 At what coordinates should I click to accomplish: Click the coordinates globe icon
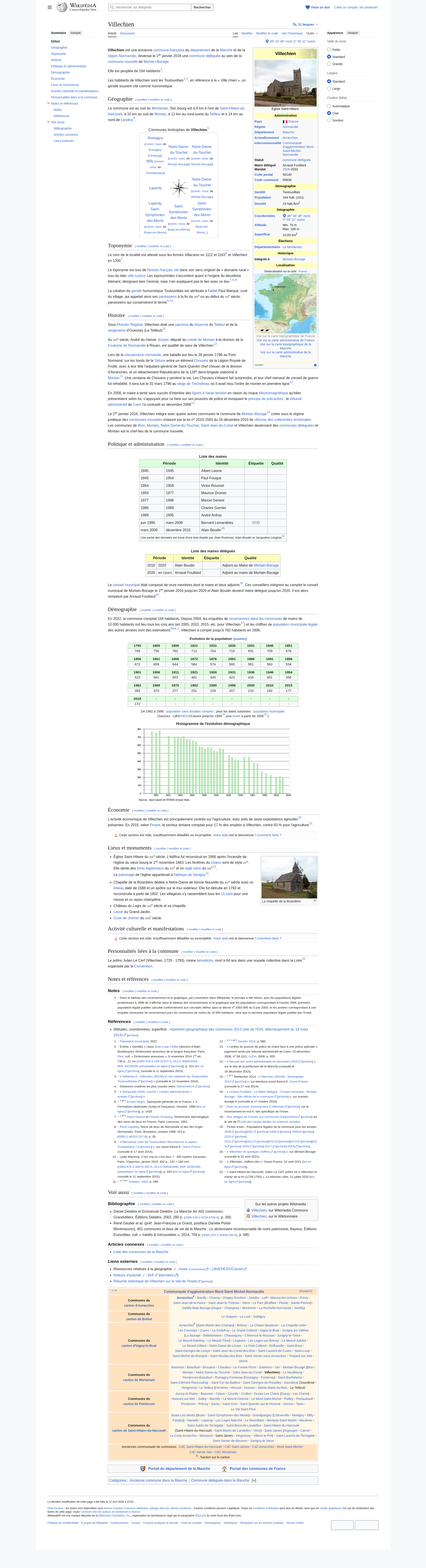click(x=267, y=41)
